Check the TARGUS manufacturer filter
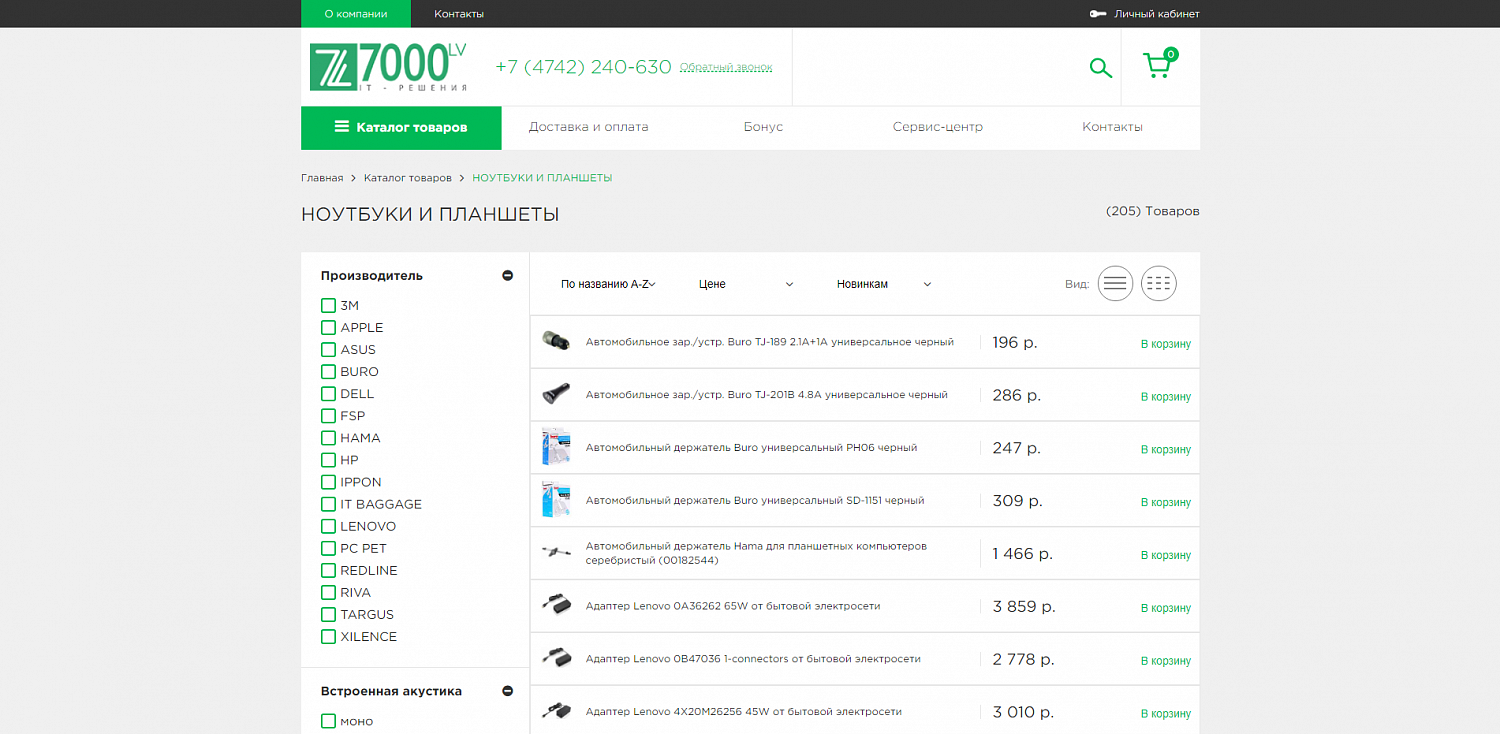This screenshot has height=734, width=1500. pos(328,614)
